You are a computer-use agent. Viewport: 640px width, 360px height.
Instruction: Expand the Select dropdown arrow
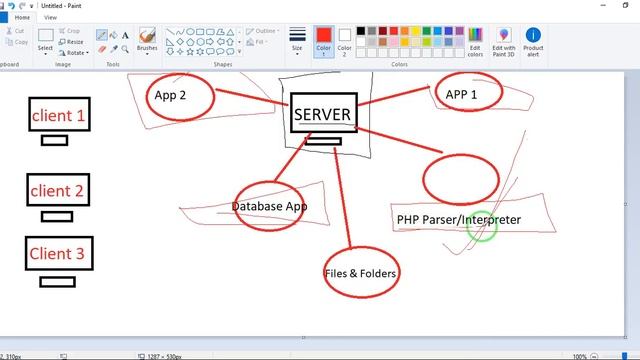pyautogui.click(x=45, y=54)
